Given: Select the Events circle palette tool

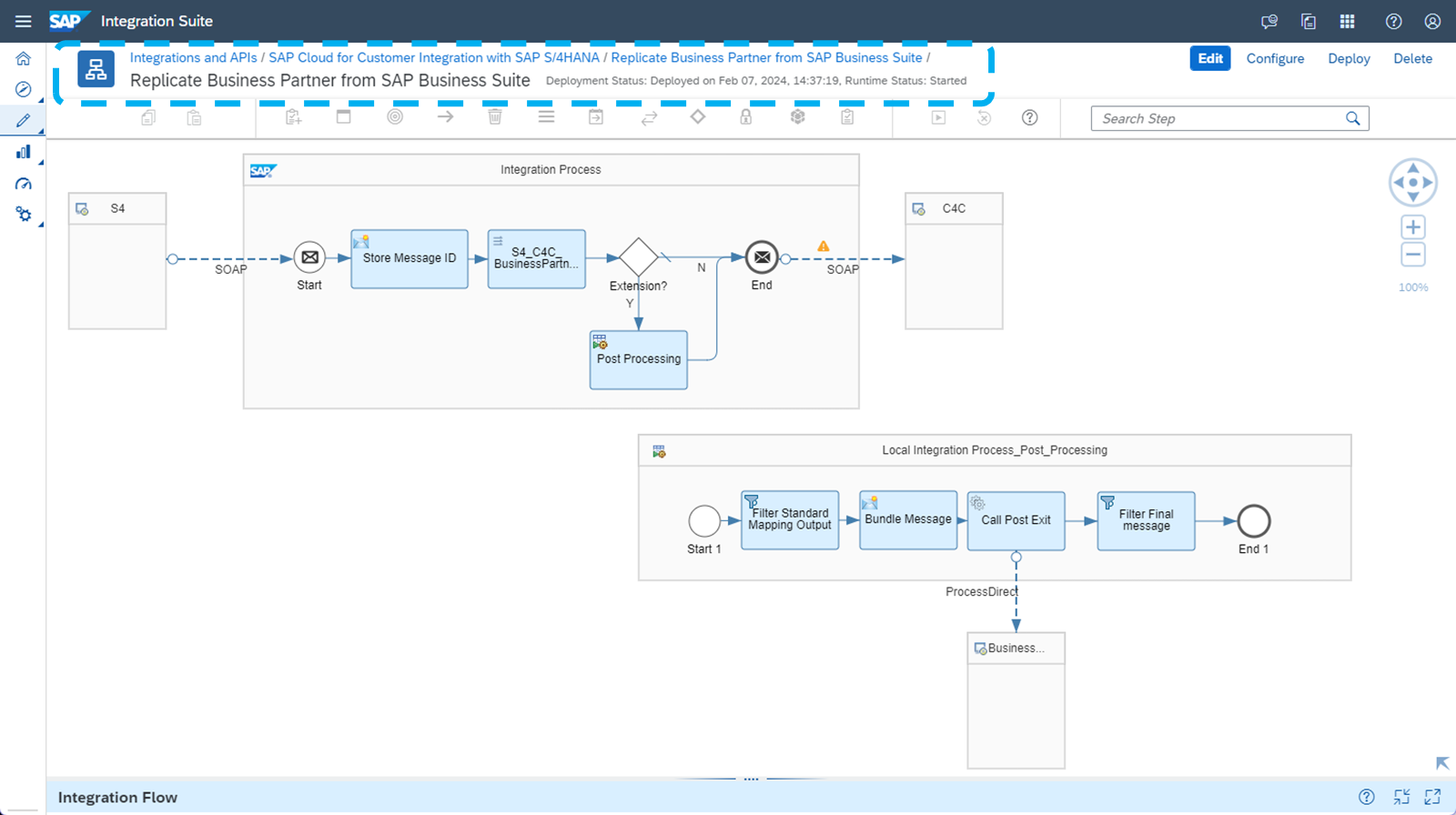Looking at the screenshot, I should 395,116.
